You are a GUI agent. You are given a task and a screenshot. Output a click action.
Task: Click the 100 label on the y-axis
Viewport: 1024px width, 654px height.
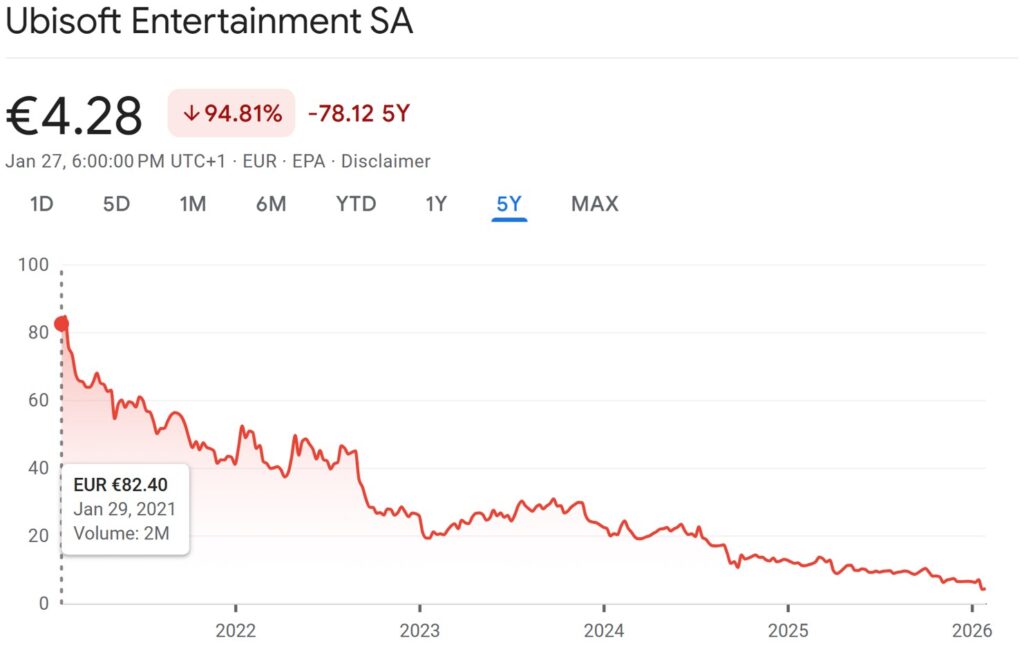coord(34,265)
